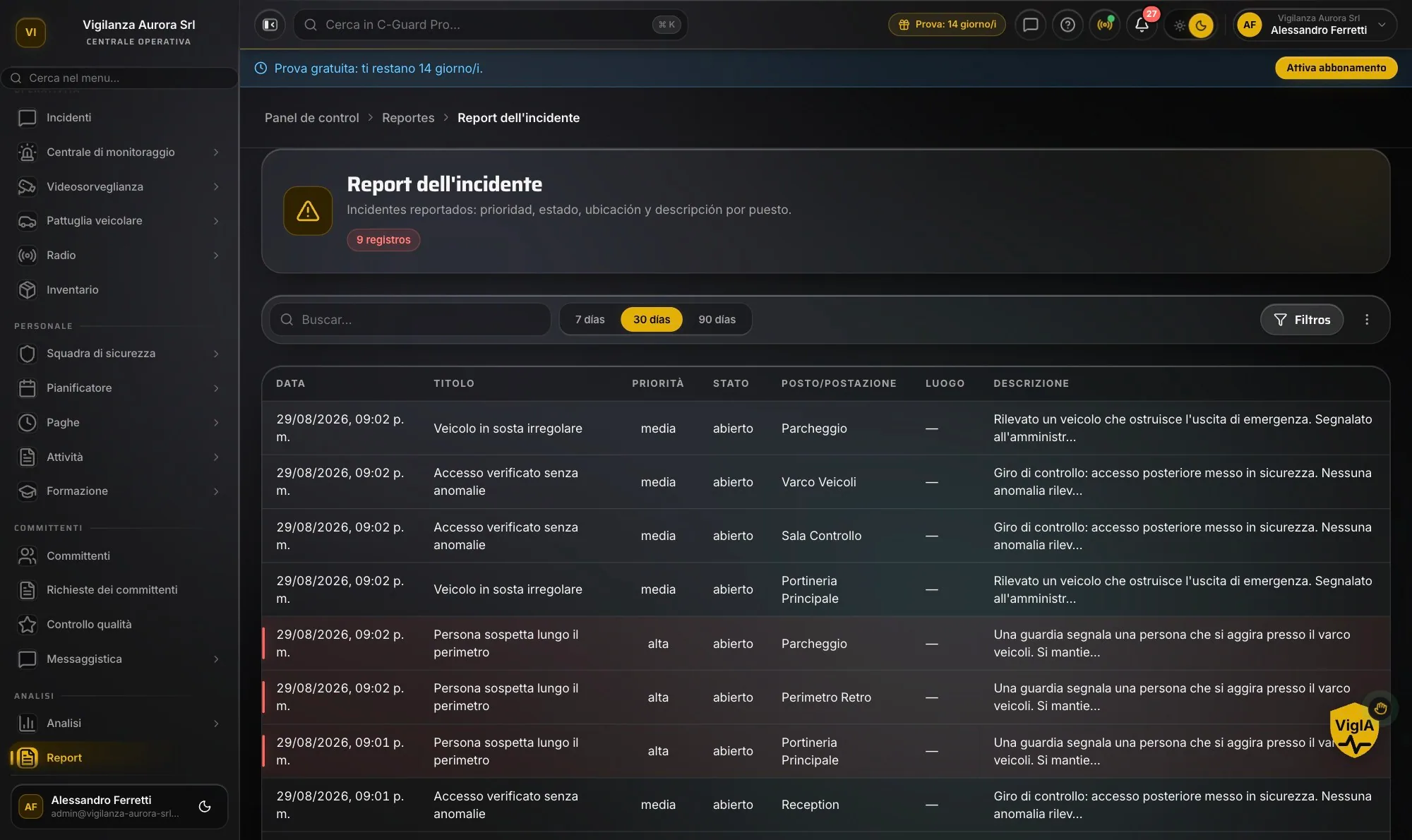Open the Varco Veicoli incident row

(x=825, y=481)
